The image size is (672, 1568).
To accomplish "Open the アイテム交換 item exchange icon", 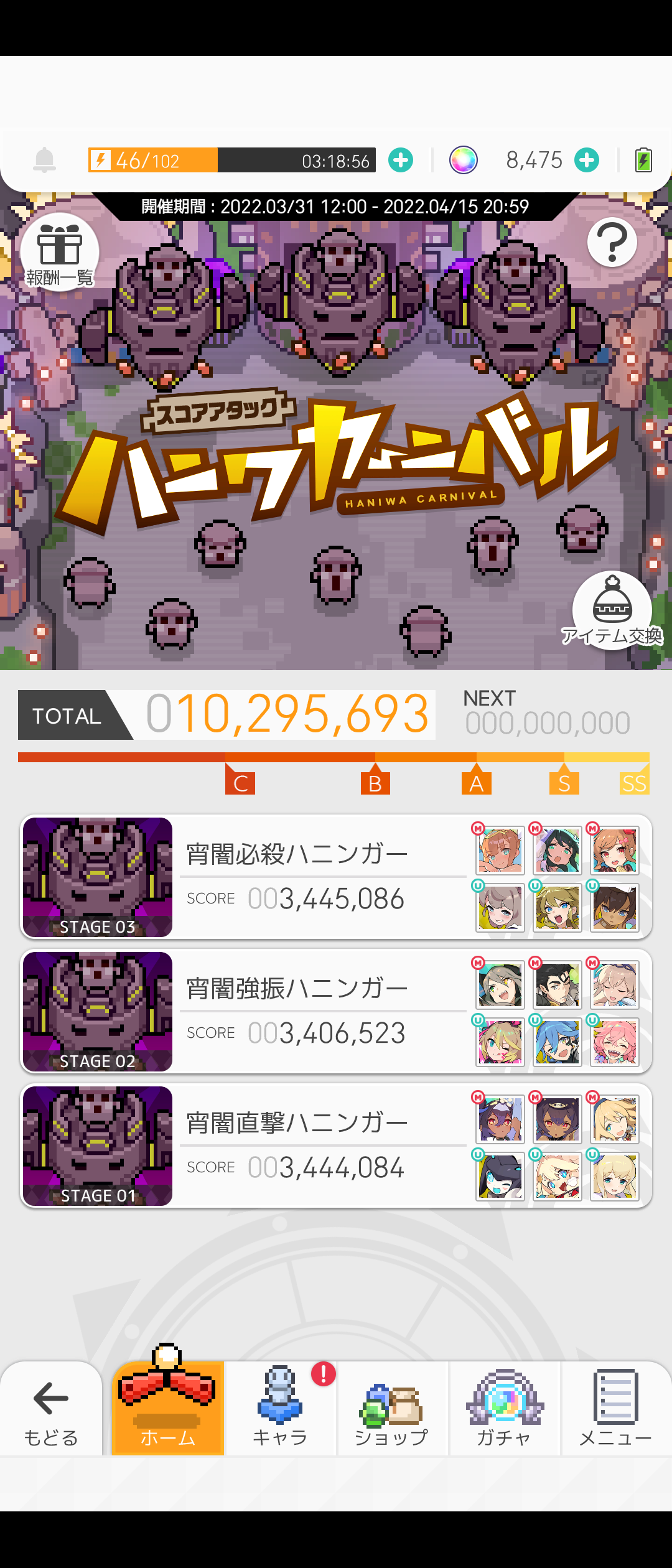I will pos(612,610).
